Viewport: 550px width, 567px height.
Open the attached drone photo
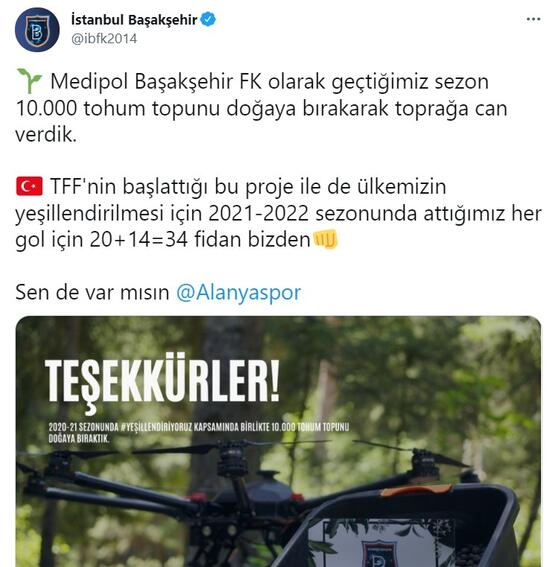click(x=278, y=442)
